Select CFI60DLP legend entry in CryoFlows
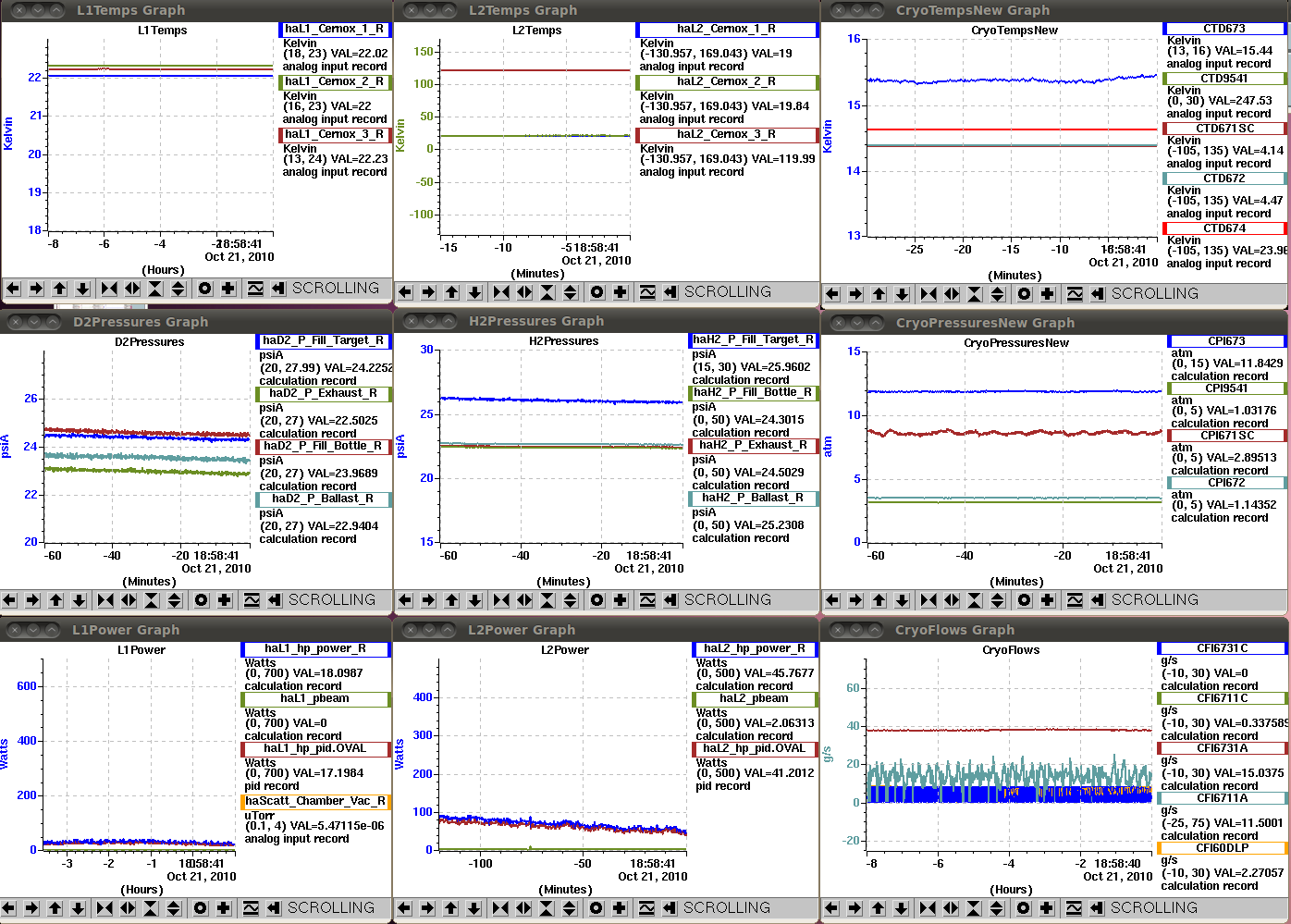The width and height of the screenshot is (1291, 924). click(1222, 848)
